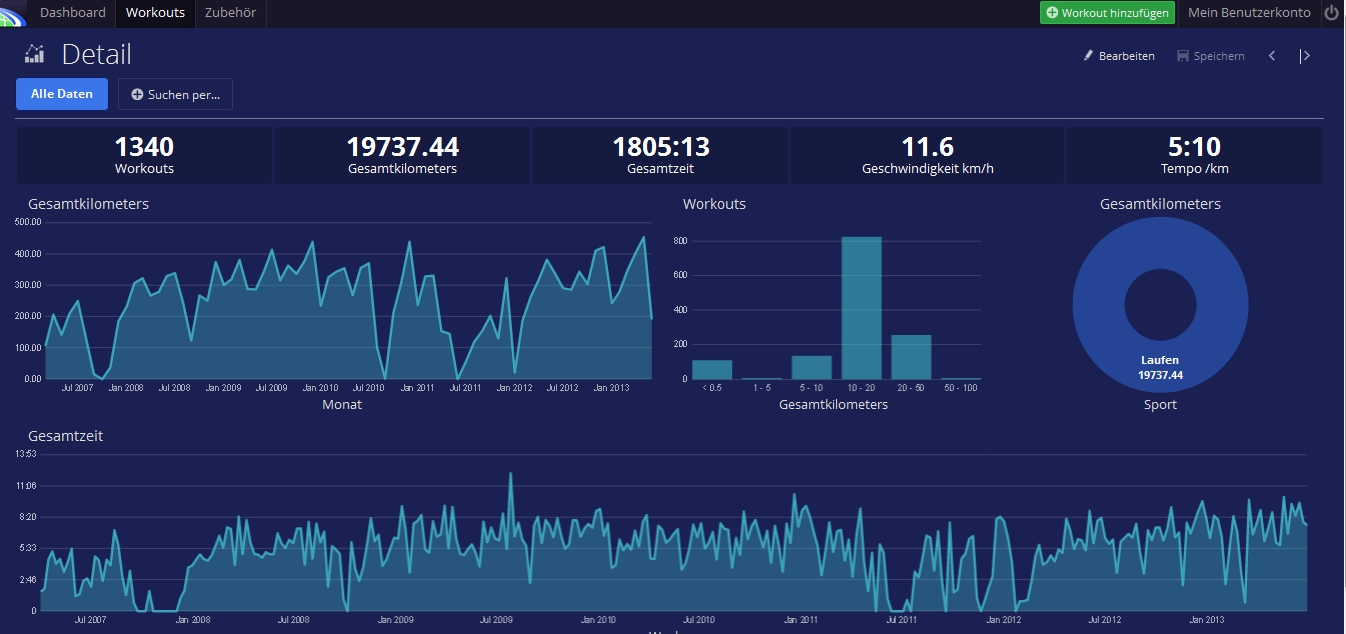Image resolution: width=1346 pixels, height=634 pixels.
Task: Click the 10 - 20 km histogram bar
Action: tap(861, 308)
